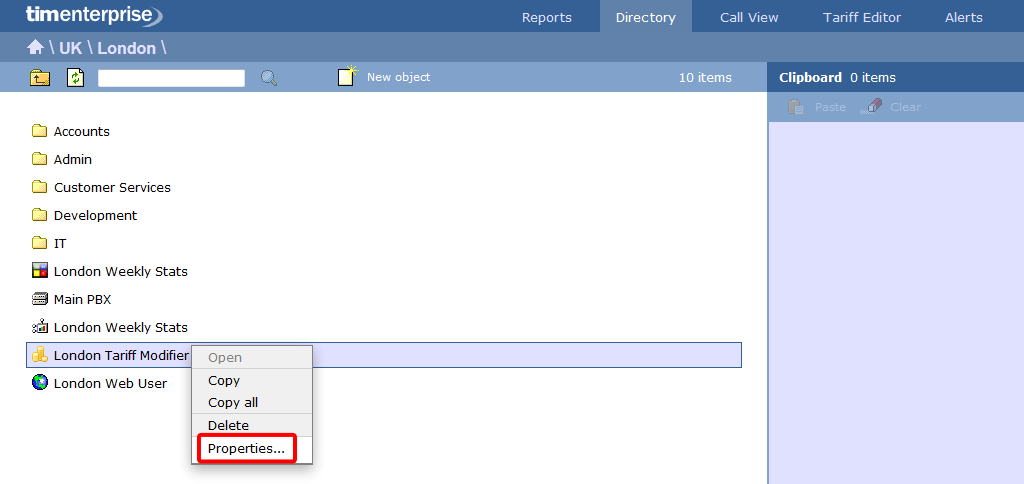Screen dimensions: 1024x484
Task: Click the London Web User globe icon
Action: coord(40,383)
